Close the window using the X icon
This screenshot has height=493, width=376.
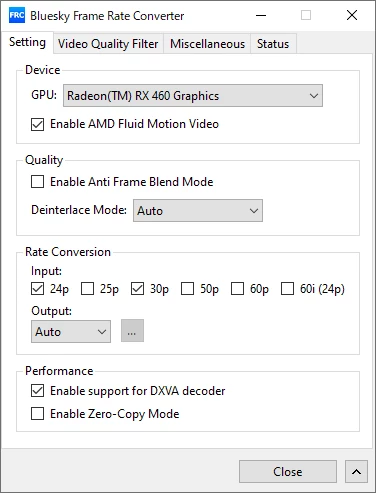click(x=352, y=15)
